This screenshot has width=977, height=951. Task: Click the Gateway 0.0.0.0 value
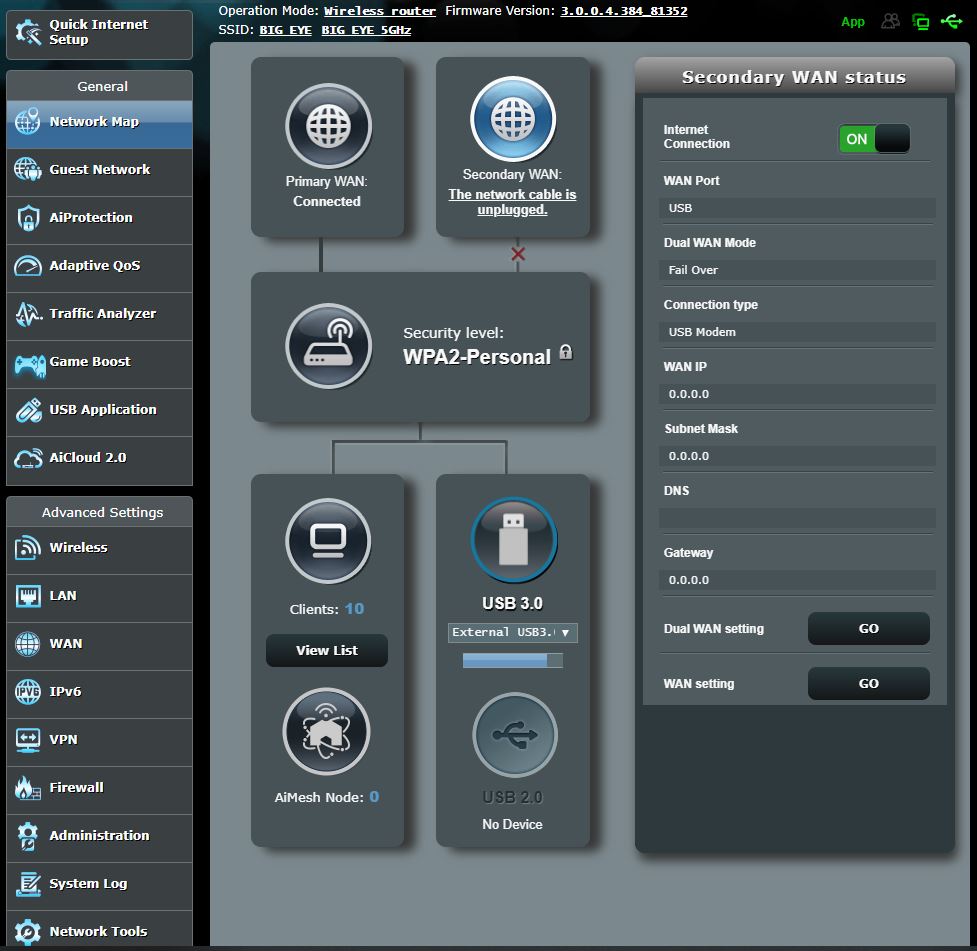click(x=797, y=580)
